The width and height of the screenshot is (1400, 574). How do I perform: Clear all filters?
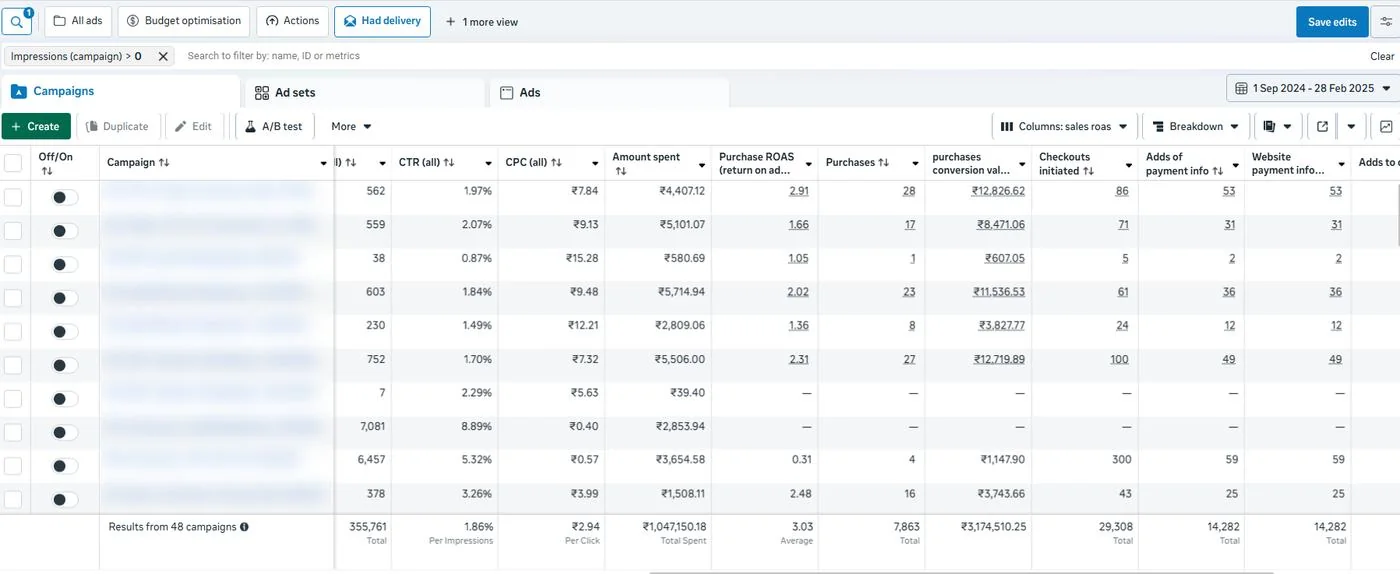(x=1382, y=57)
